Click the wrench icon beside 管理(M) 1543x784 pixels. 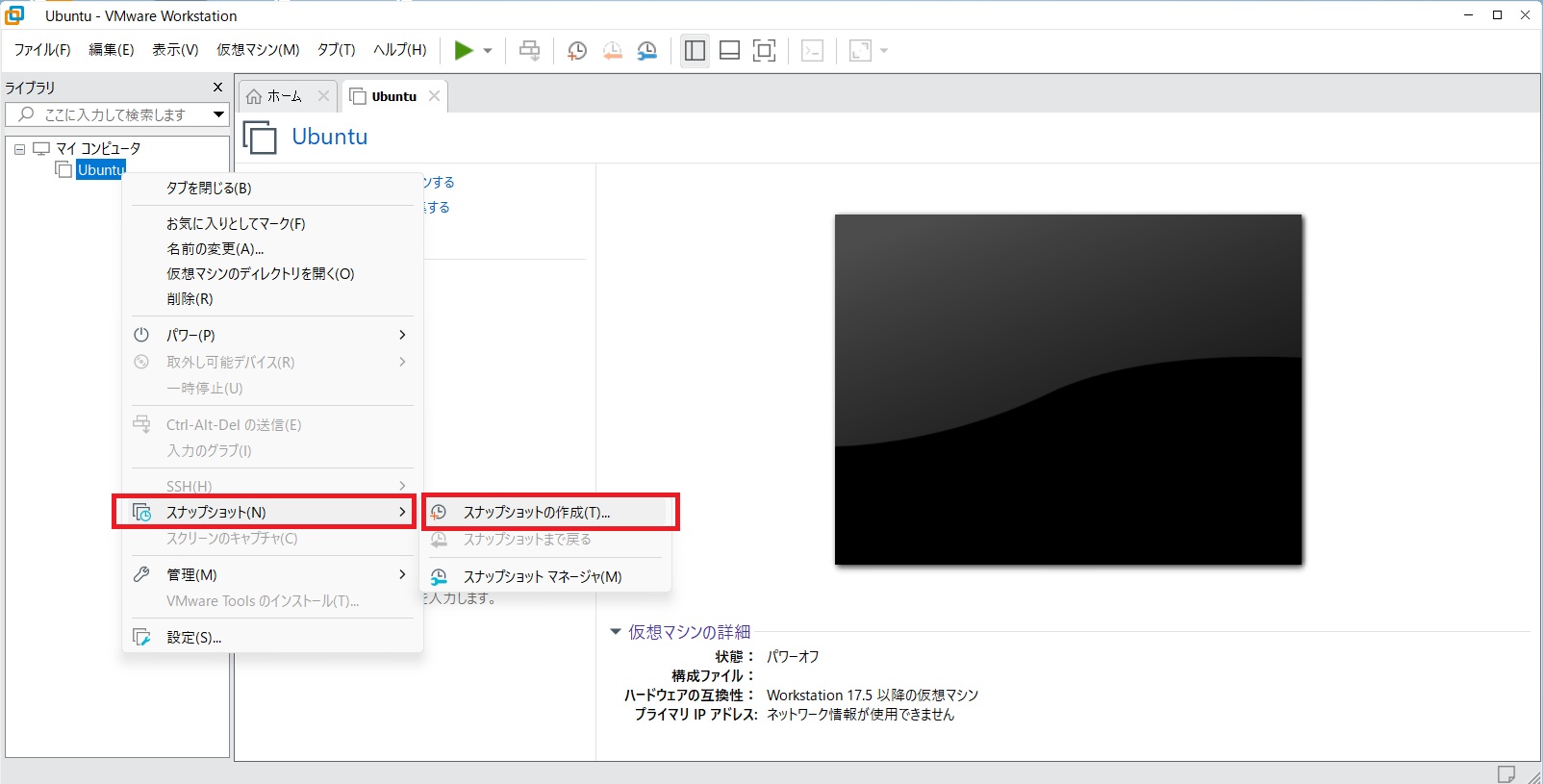tap(141, 574)
